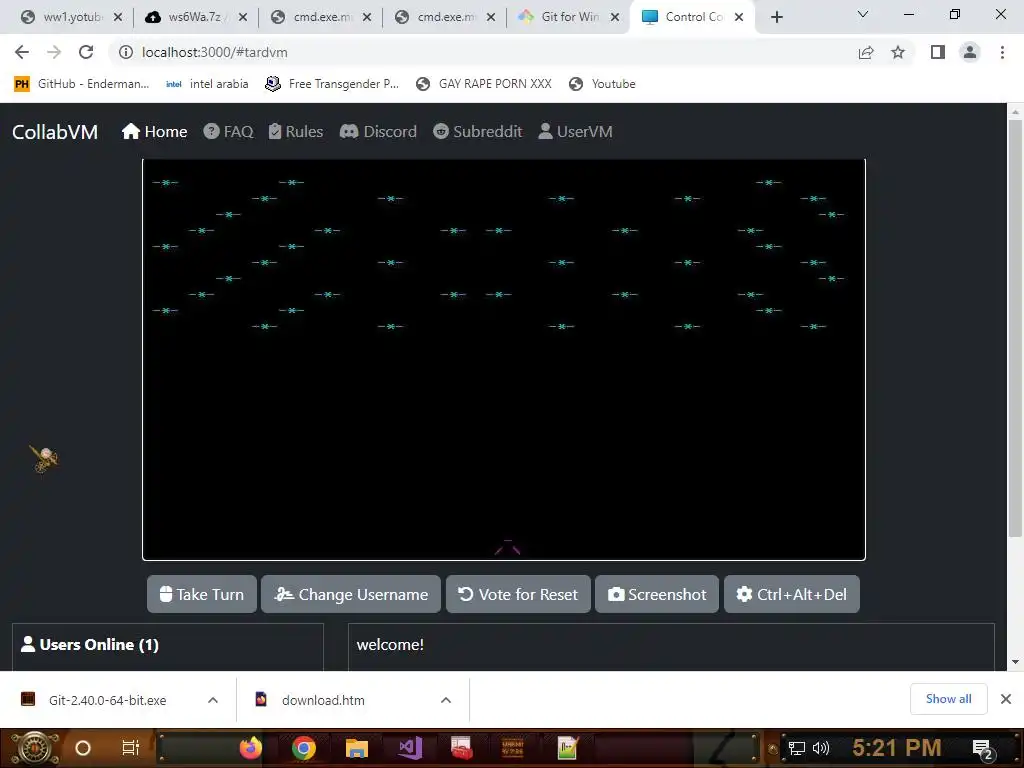
Task: Expand options for download.htm download
Action: point(446,700)
